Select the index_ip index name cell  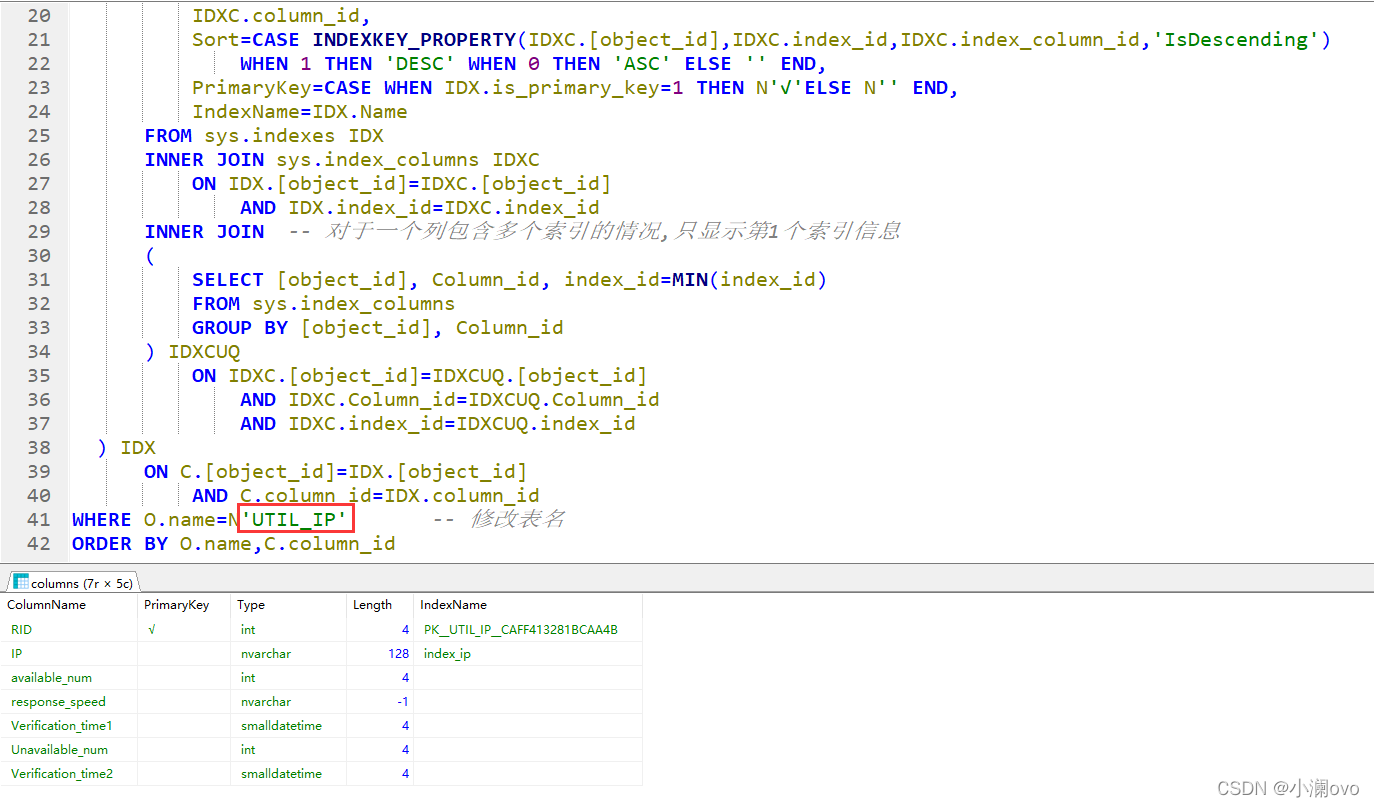click(x=527, y=654)
